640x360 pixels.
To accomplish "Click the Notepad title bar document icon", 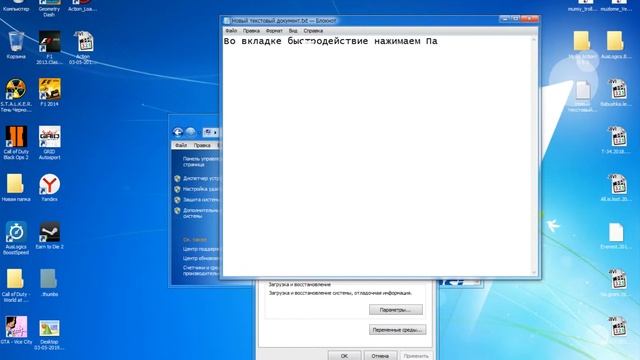I will tap(227, 20).
